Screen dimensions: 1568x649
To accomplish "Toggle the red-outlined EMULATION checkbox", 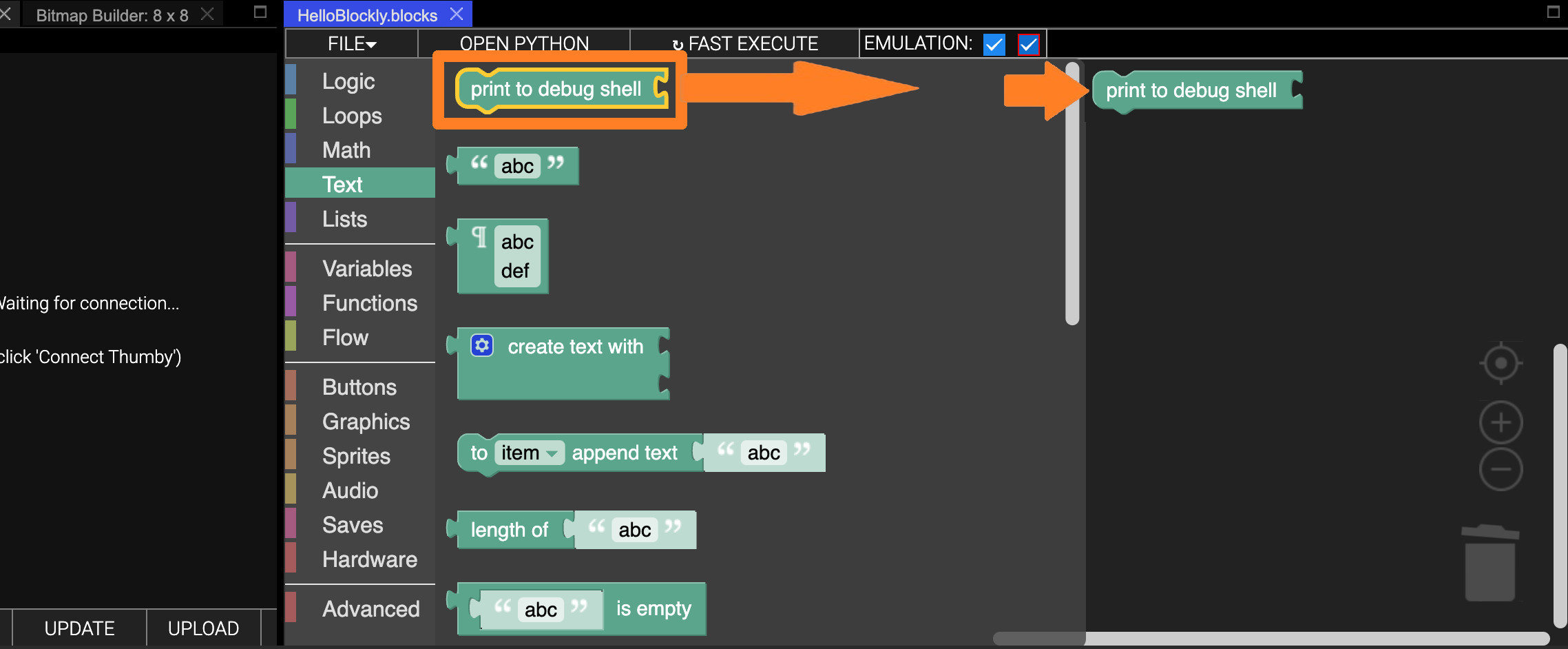I will (1028, 45).
